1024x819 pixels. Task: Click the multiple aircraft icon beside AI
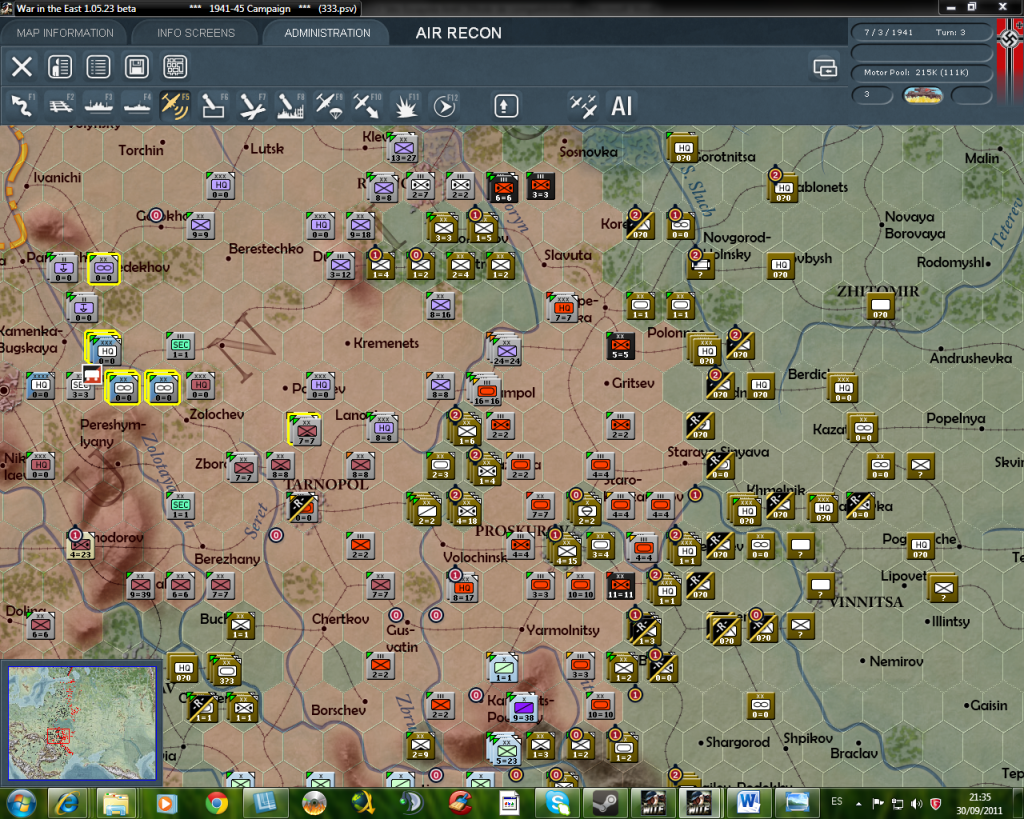[x=583, y=106]
